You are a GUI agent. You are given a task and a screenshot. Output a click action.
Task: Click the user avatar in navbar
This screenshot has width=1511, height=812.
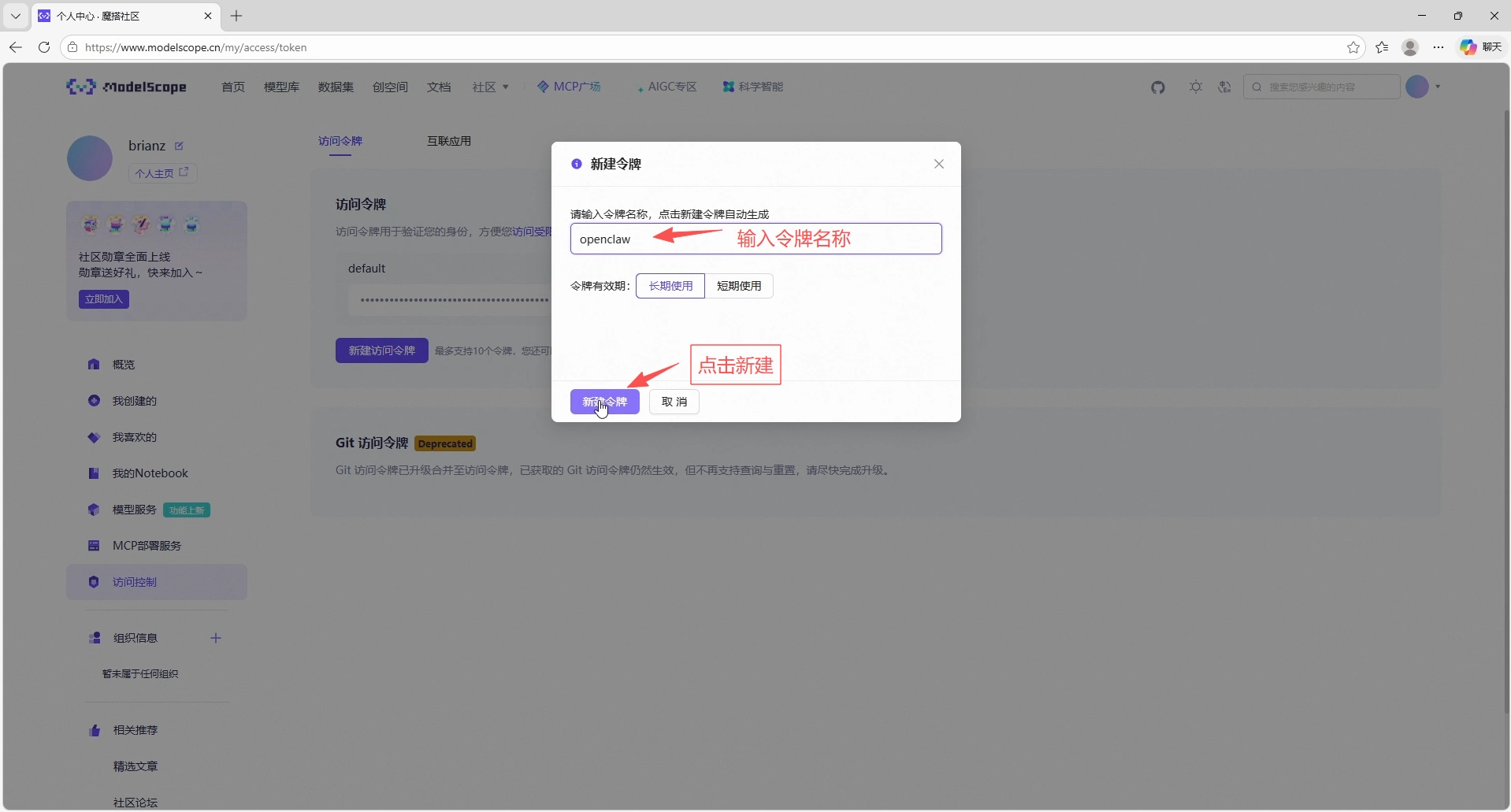tap(1417, 87)
